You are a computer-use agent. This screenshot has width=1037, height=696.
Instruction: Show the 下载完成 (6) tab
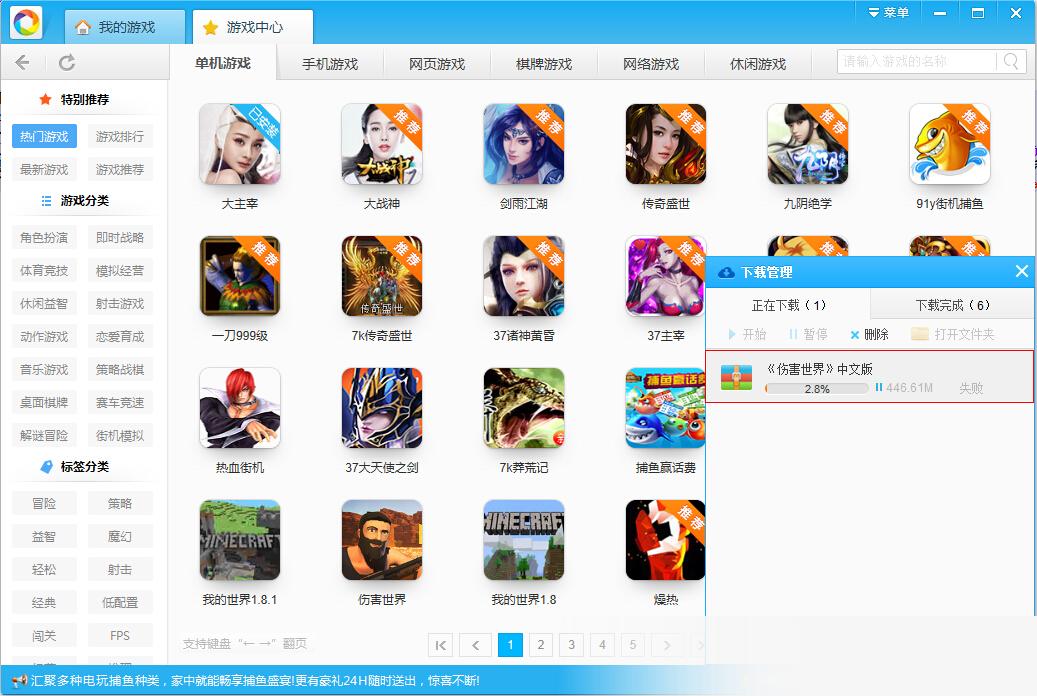pos(952,305)
